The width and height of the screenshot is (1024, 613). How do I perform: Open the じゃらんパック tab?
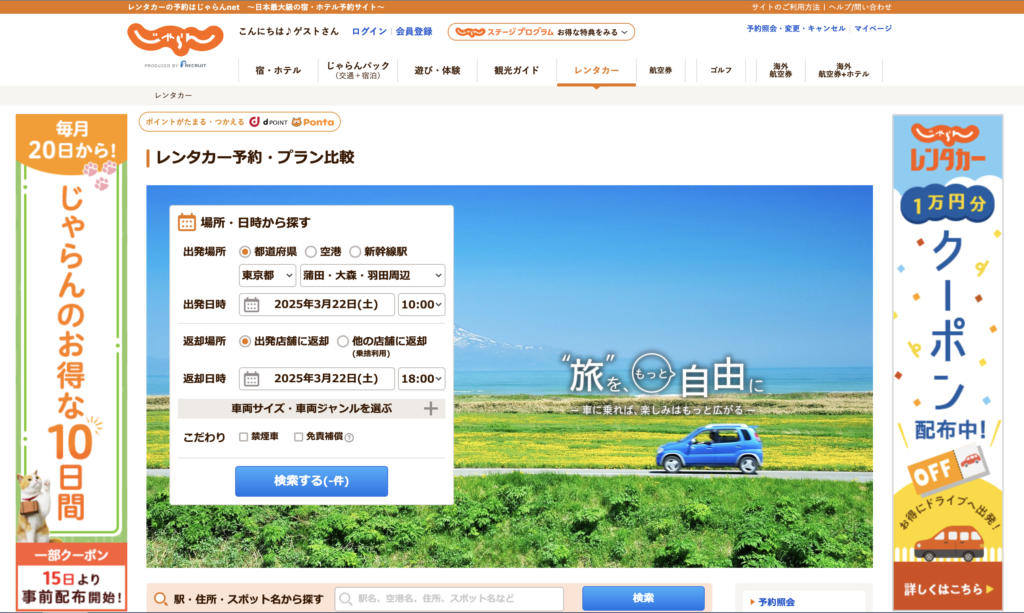point(358,71)
